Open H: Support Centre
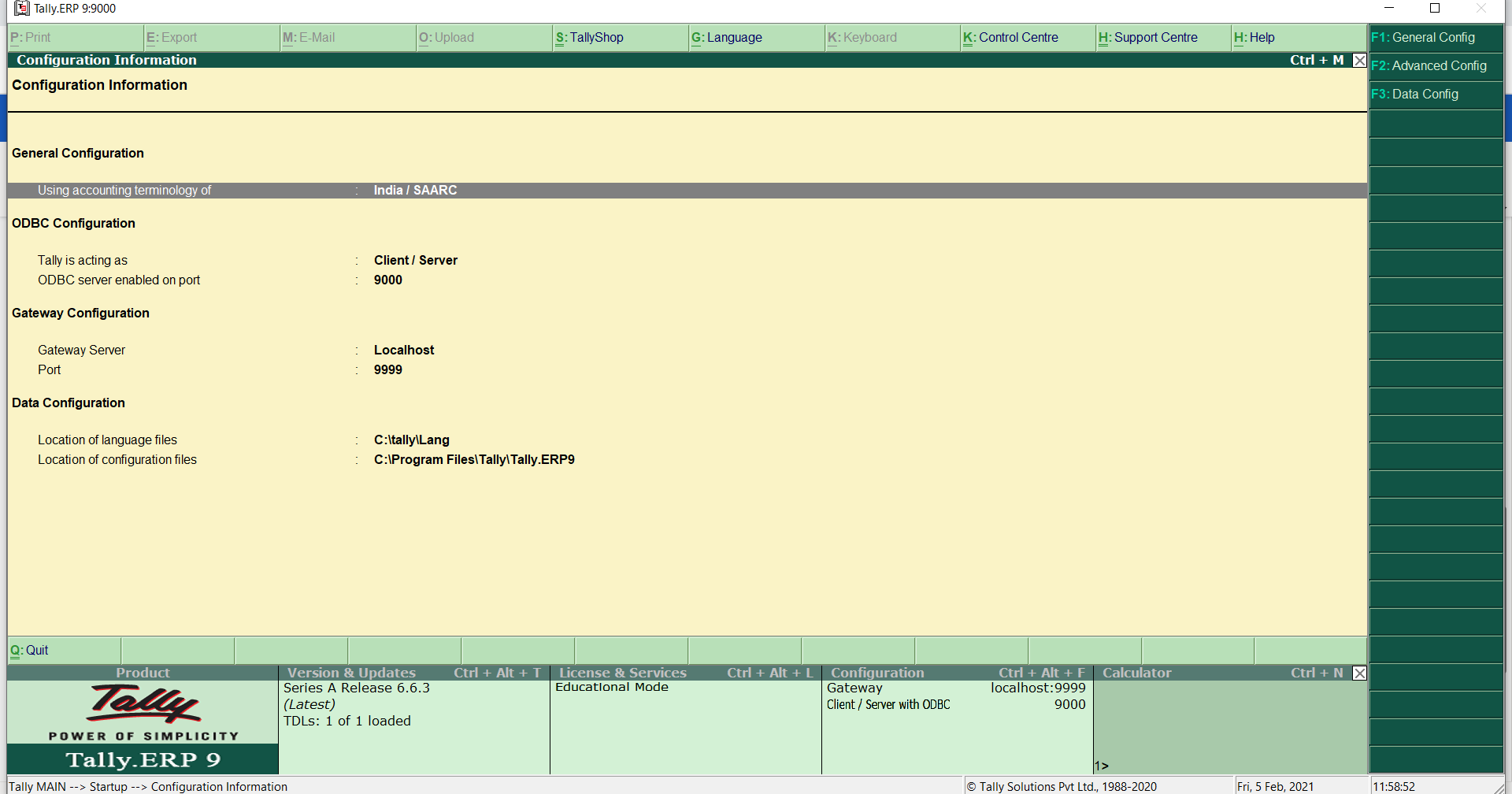 [x=1163, y=37]
